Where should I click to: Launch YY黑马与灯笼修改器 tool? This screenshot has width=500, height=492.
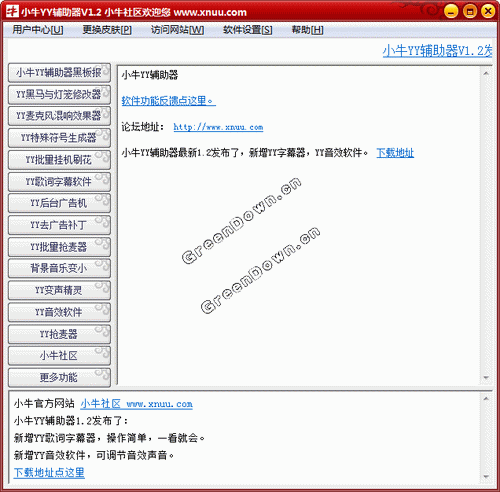point(59,94)
